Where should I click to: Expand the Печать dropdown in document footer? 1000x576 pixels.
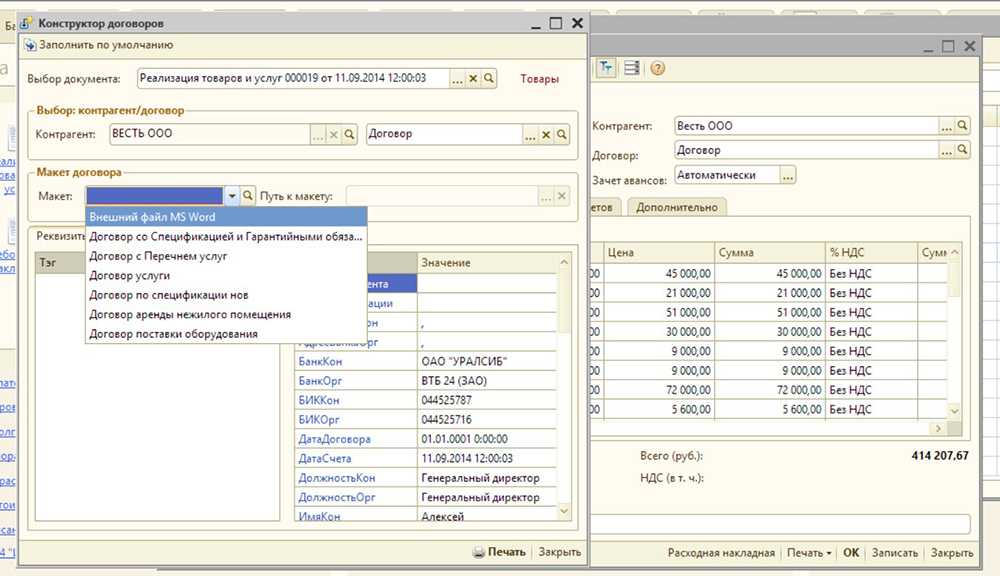click(809, 552)
